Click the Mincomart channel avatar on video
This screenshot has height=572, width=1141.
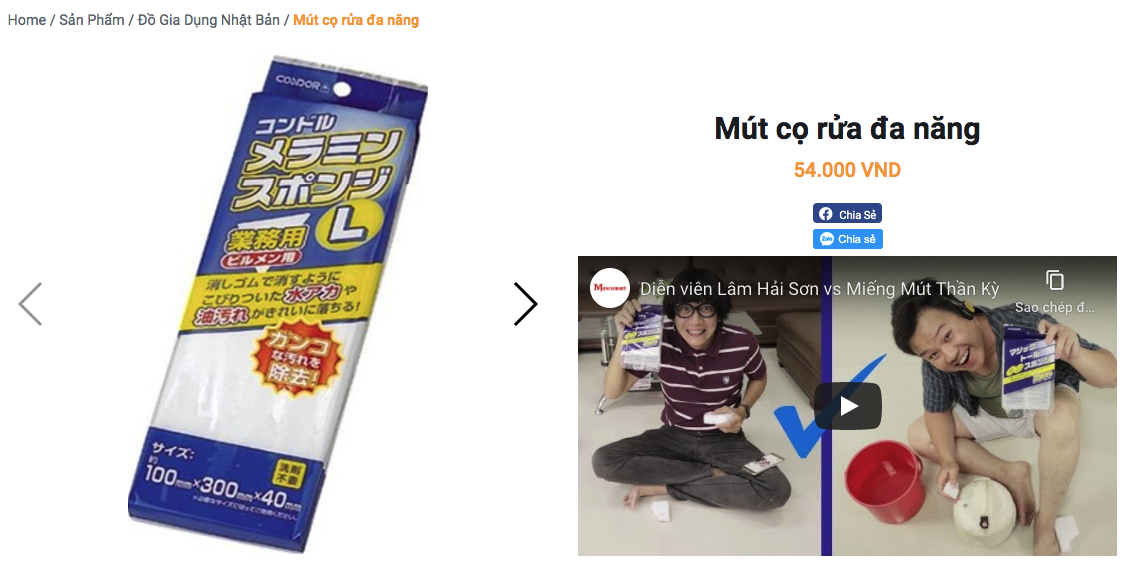pos(610,288)
